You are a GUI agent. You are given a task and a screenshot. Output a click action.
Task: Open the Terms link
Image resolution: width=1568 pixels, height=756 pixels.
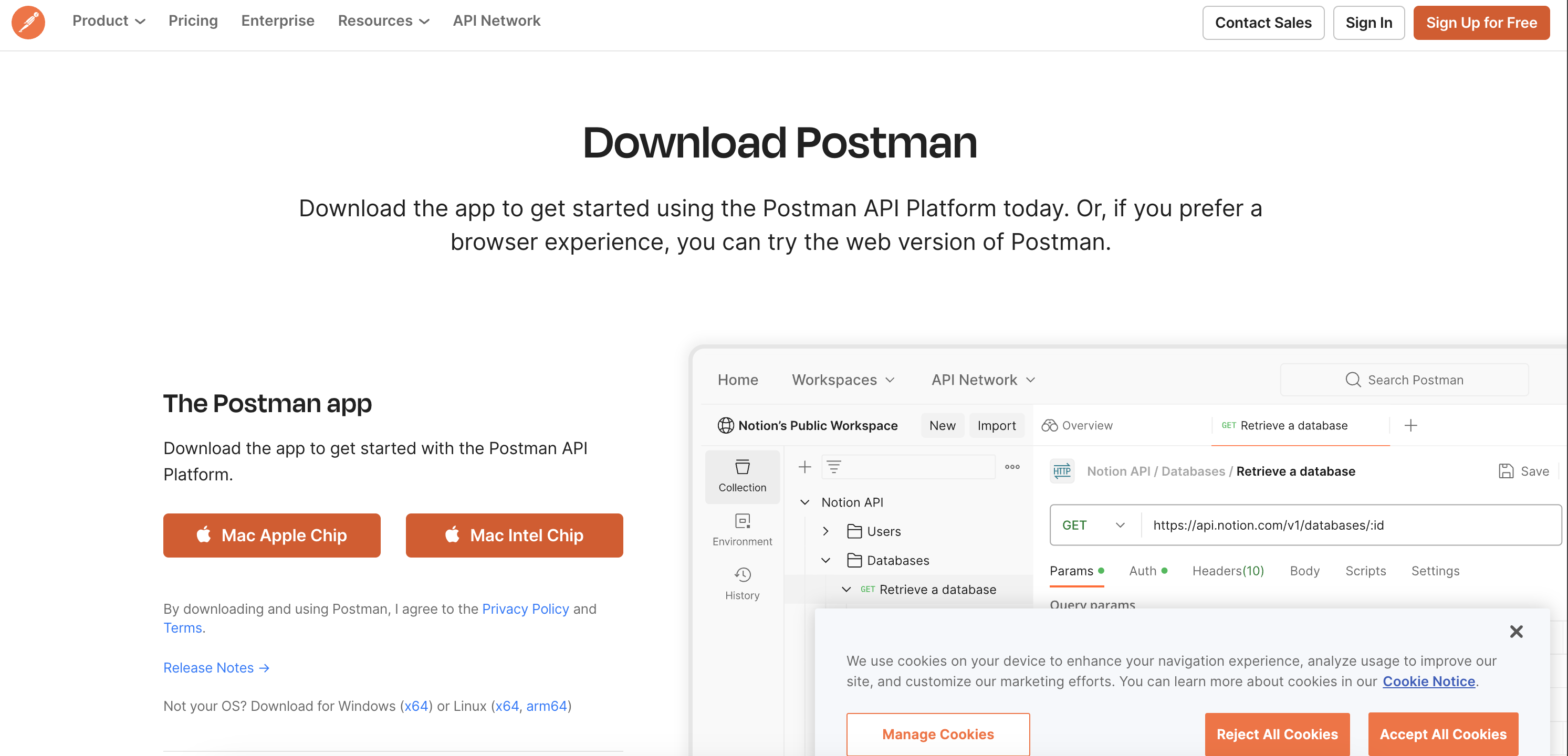[x=182, y=627]
